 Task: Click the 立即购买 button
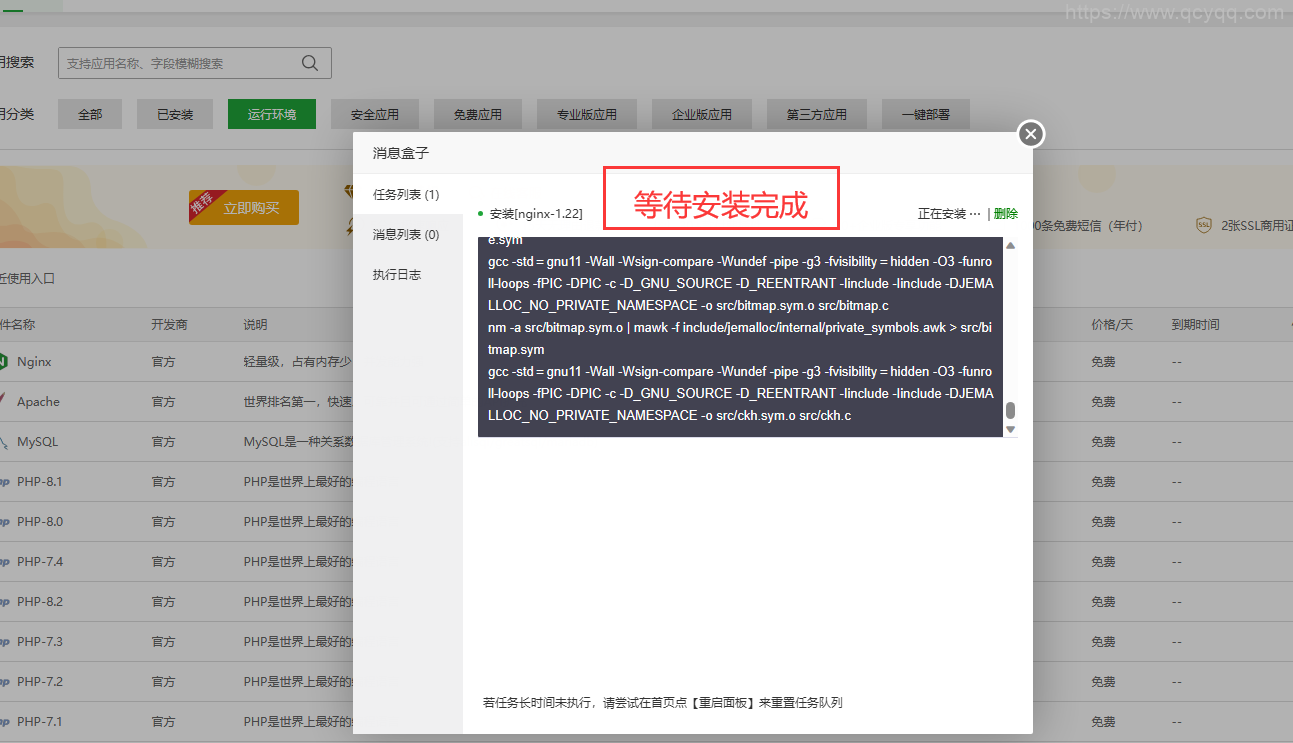coord(244,208)
